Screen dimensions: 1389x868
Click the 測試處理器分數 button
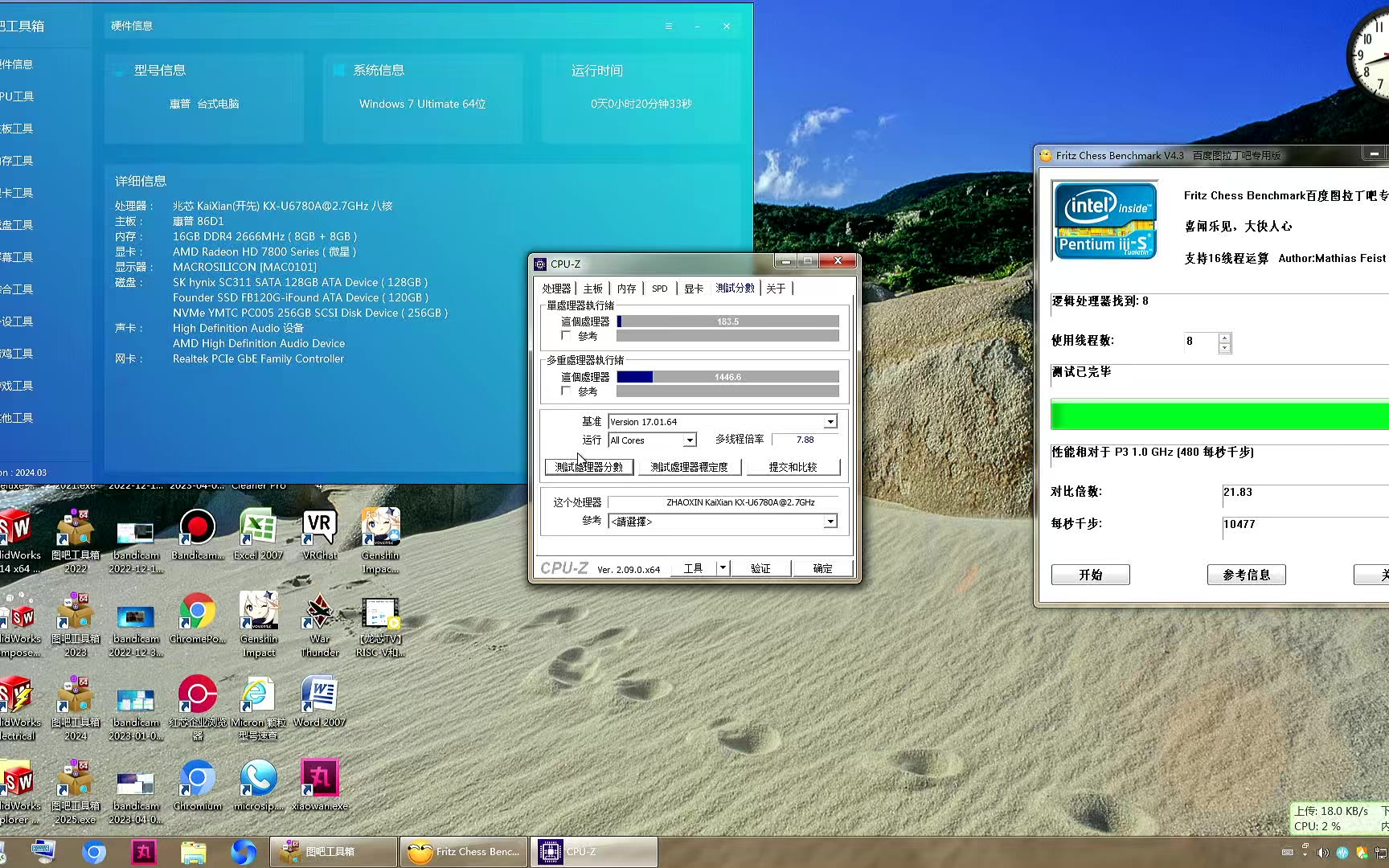click(589, 467)
